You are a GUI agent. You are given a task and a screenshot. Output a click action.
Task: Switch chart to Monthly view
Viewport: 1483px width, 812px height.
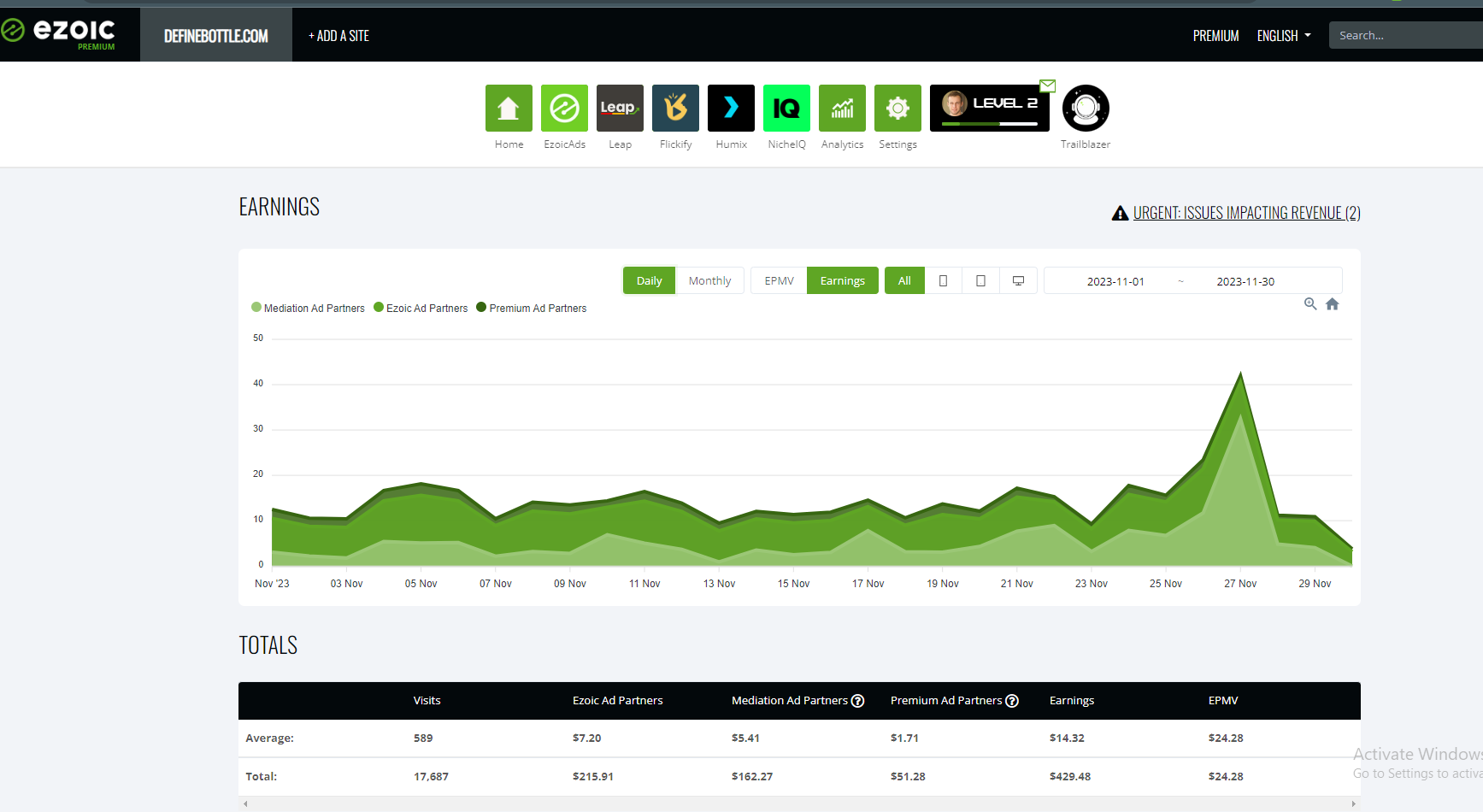pos(709,280)
